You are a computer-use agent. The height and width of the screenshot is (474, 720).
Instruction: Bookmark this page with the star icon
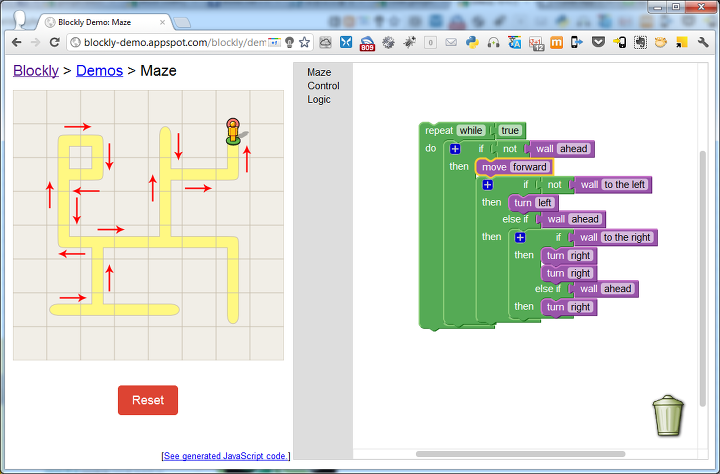(x=304, y=43)
